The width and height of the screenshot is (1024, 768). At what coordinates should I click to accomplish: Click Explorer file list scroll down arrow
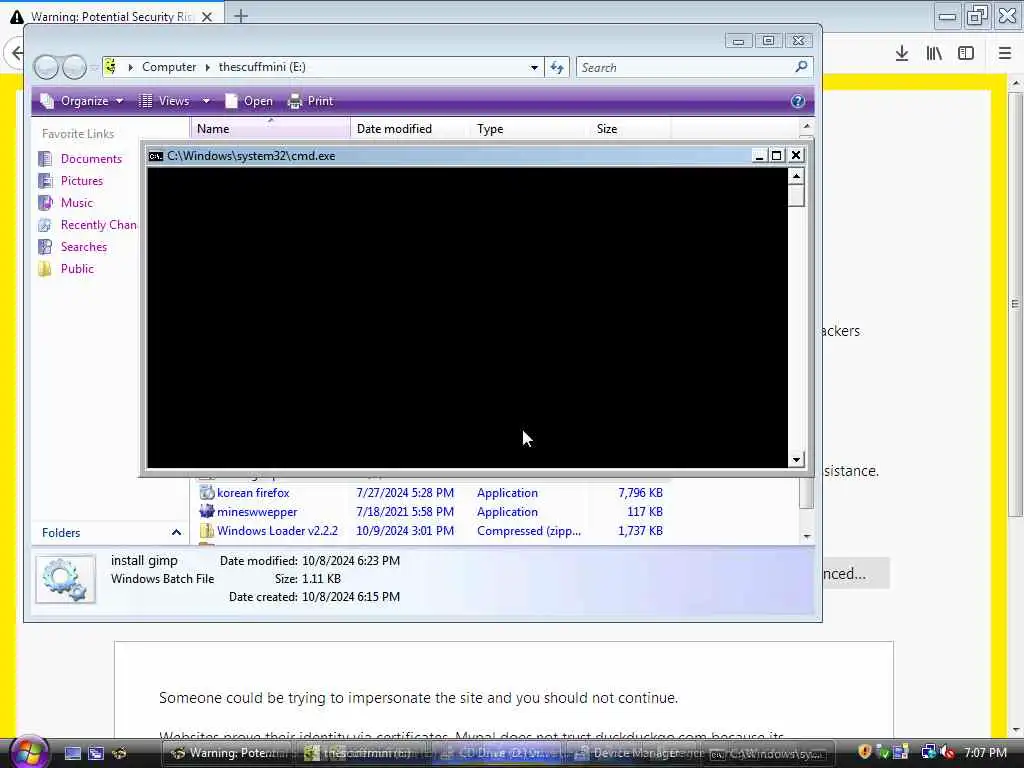pyautogui.click(x=807, y=536)
